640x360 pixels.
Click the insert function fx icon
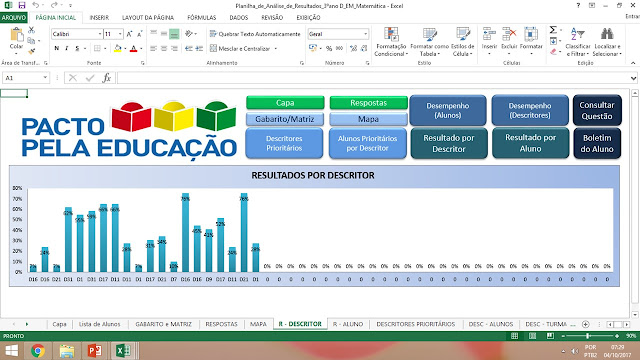click(107, 78)
